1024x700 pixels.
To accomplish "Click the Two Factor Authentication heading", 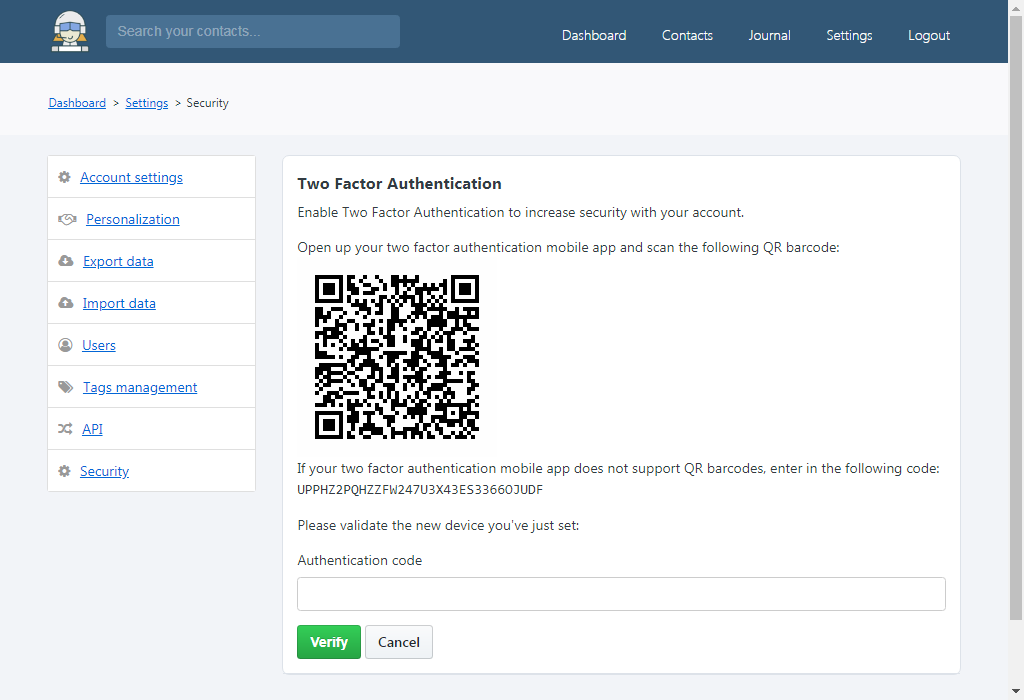I will click(x=399, y=183).
